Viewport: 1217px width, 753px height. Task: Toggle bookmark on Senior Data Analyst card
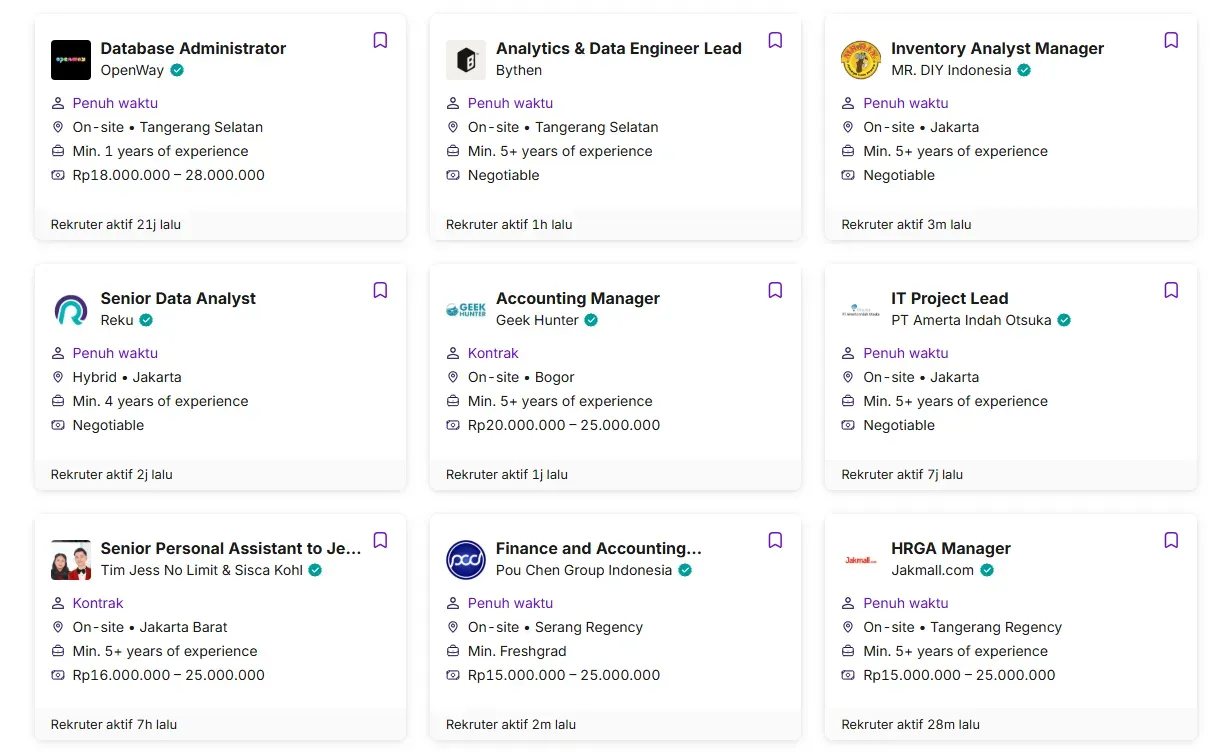(x=380, y=290)
